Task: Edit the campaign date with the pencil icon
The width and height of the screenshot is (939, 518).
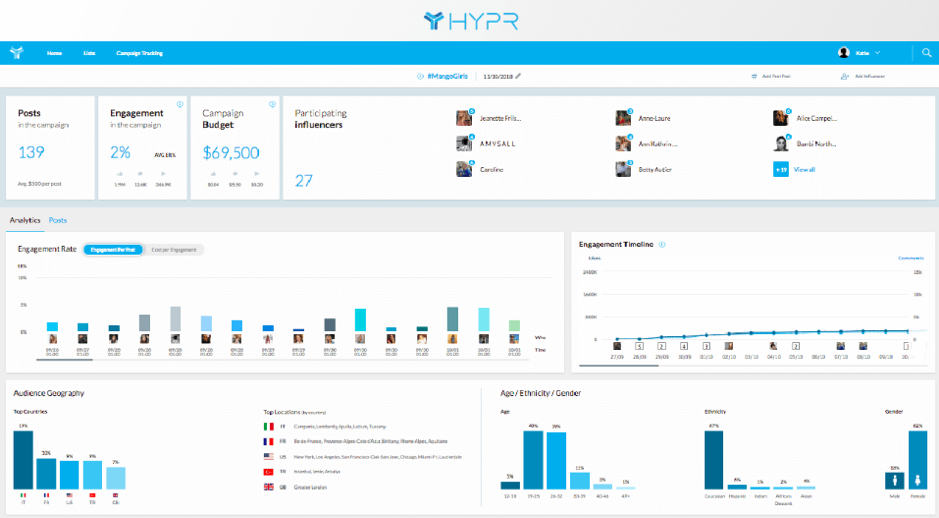Action: pos(518,76)
